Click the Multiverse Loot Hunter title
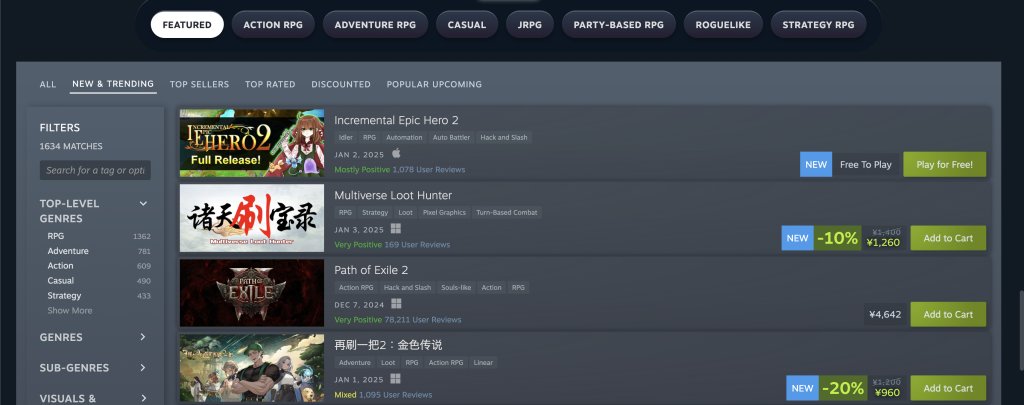 tap(393, 195)
